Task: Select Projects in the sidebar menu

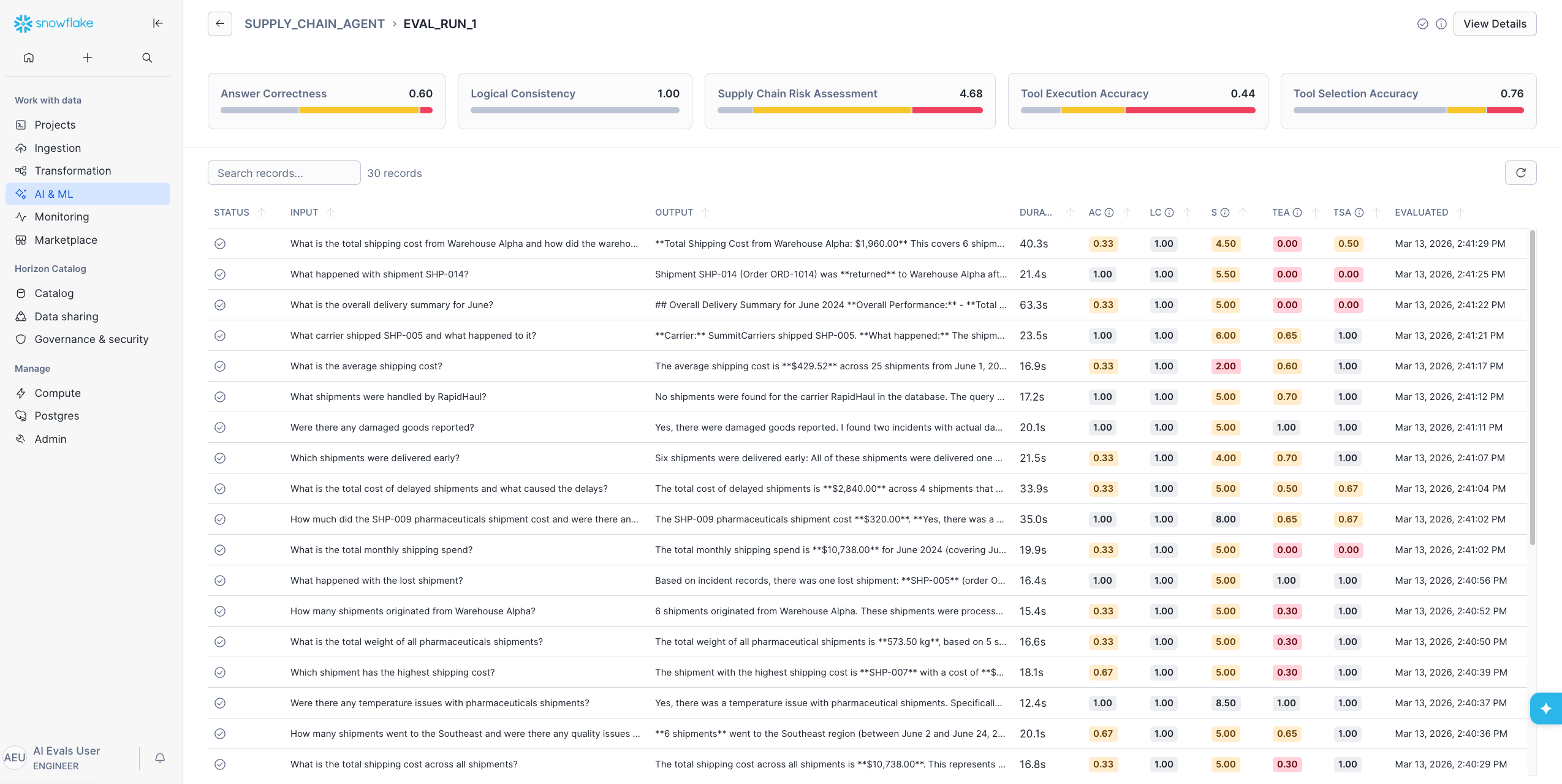Action: coord(55,124)
